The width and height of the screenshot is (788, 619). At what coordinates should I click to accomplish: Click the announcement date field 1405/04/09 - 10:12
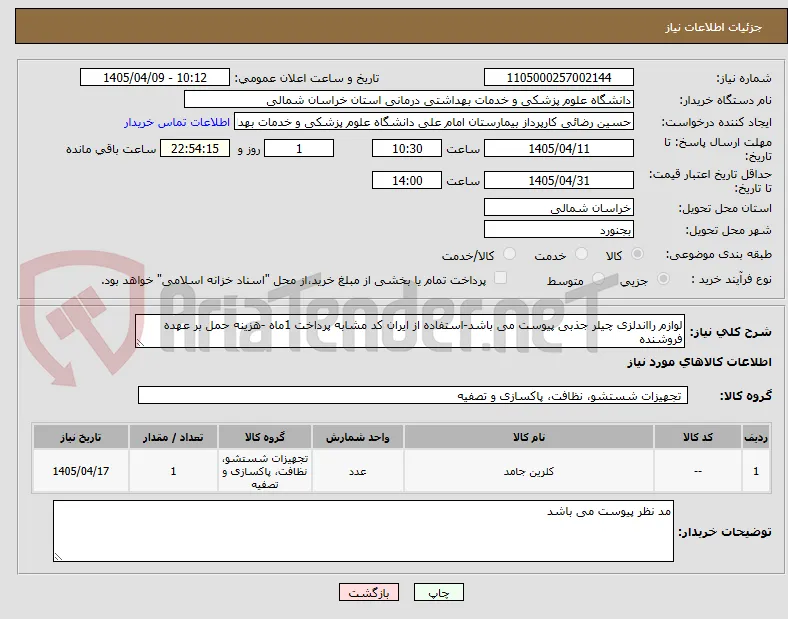(155, 77)
